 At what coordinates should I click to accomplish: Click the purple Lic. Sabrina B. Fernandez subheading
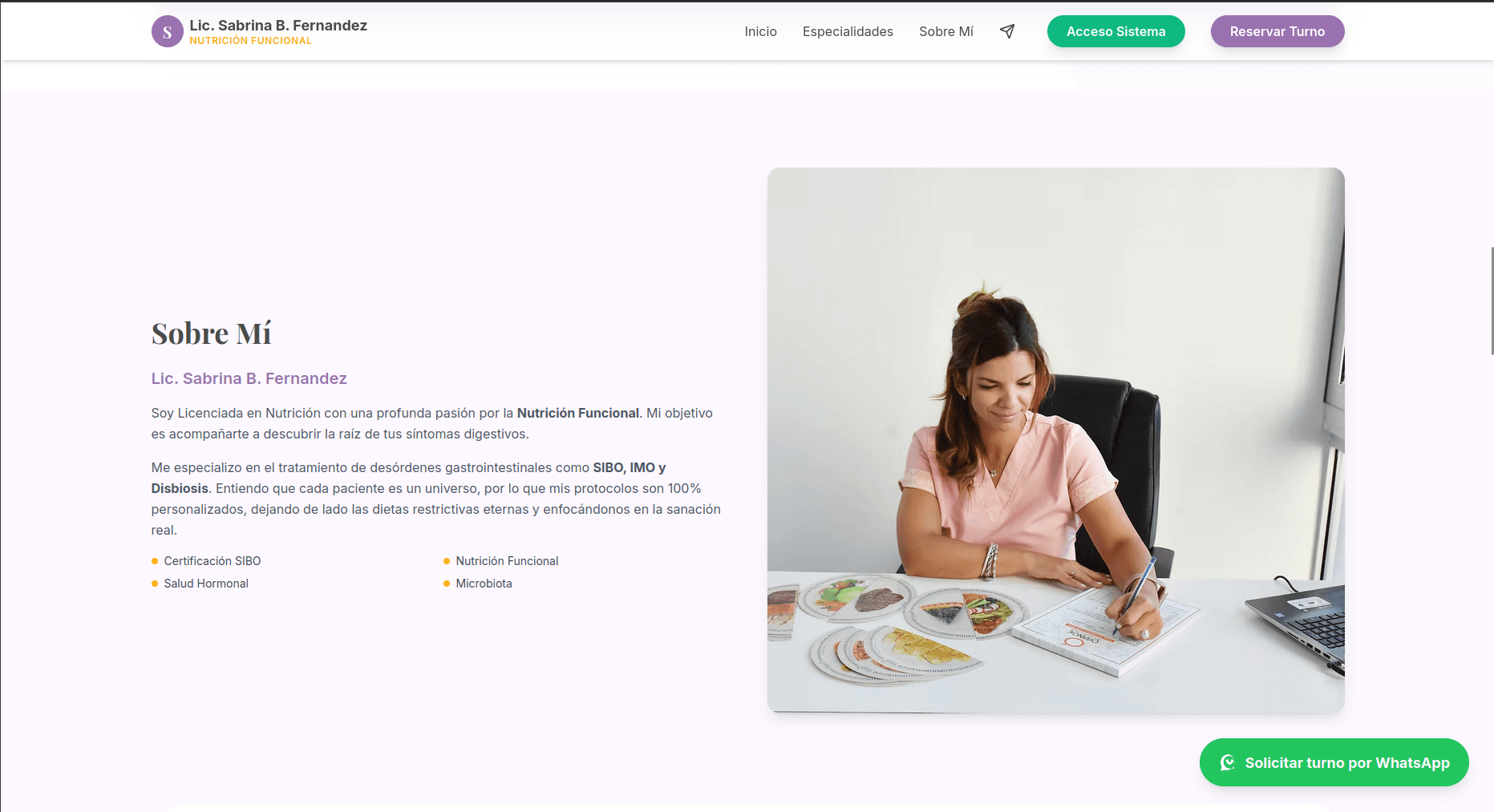tap(249, 378)
